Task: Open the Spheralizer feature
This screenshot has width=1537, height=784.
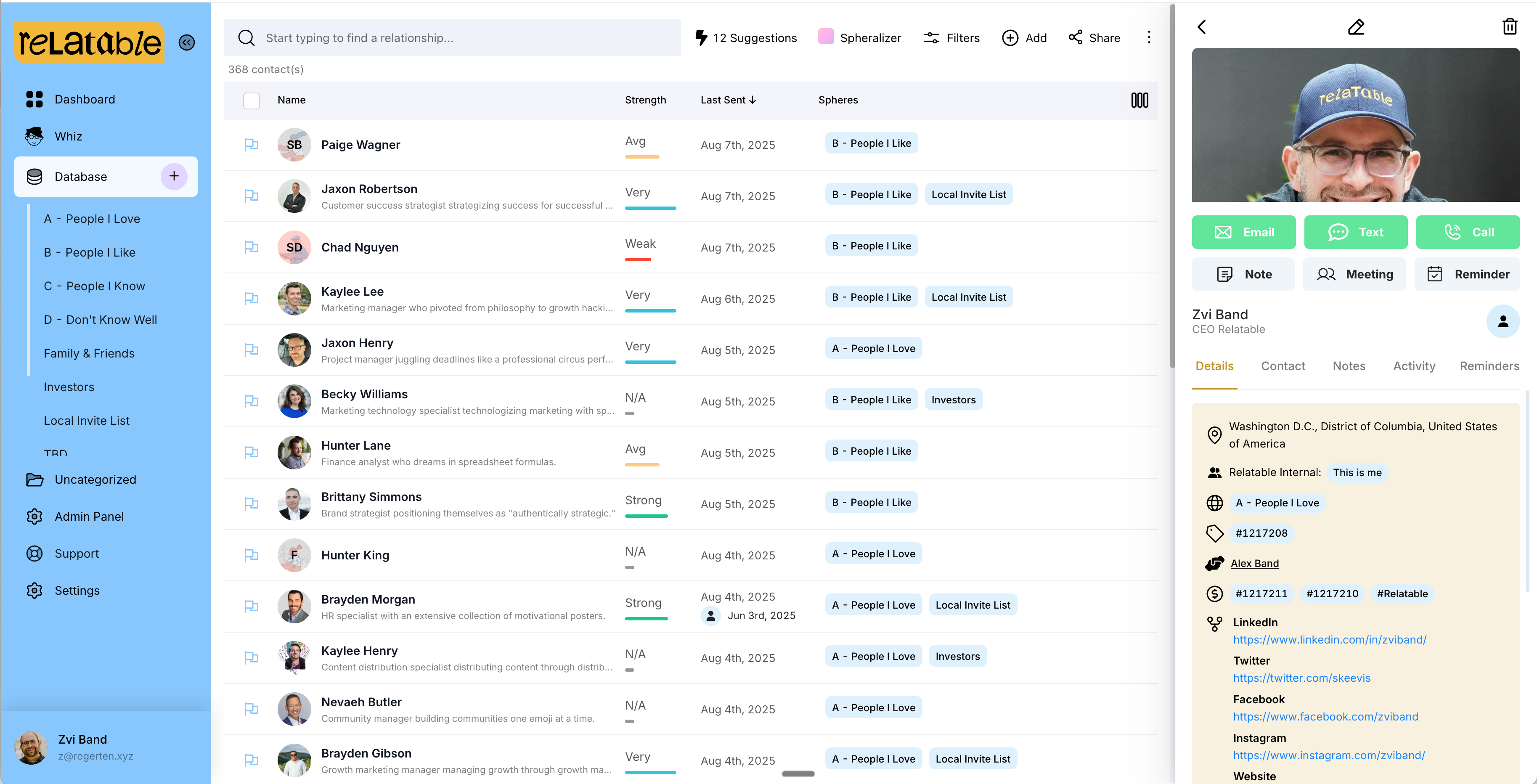Action: 860,37
